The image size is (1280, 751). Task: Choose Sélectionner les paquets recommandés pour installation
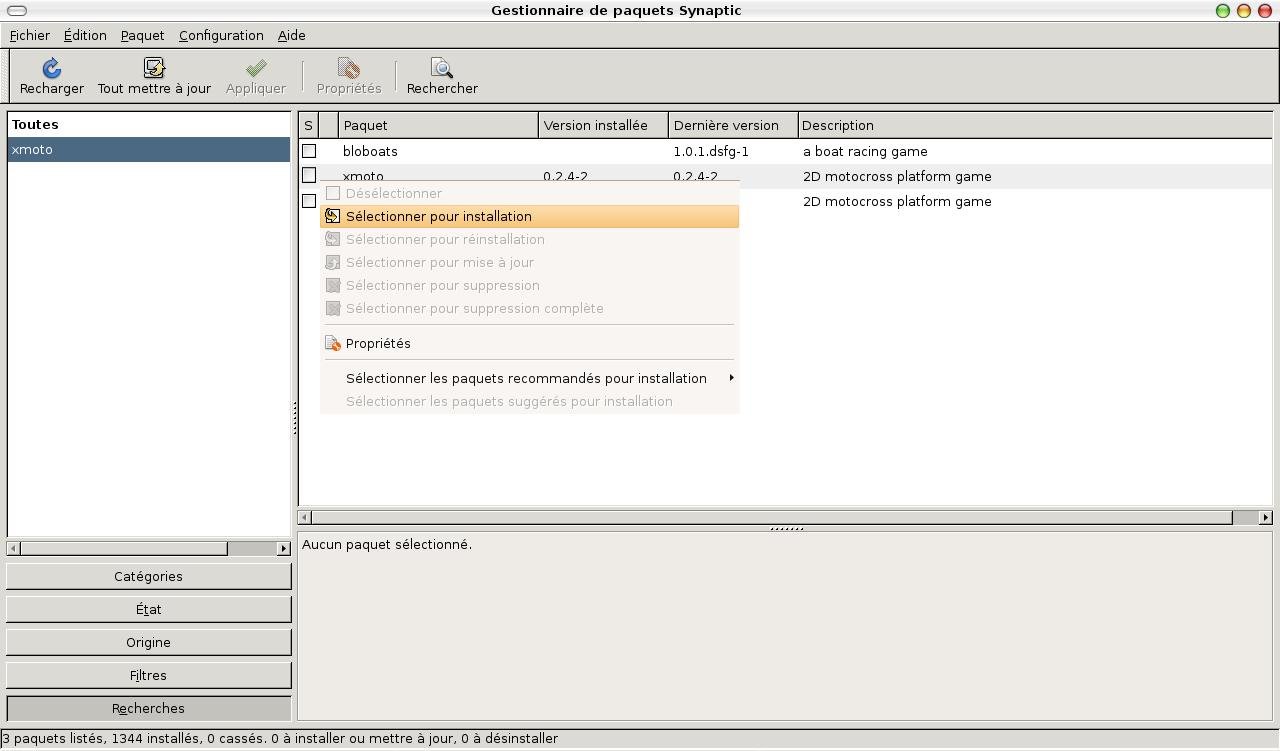[x=529, y=378]
